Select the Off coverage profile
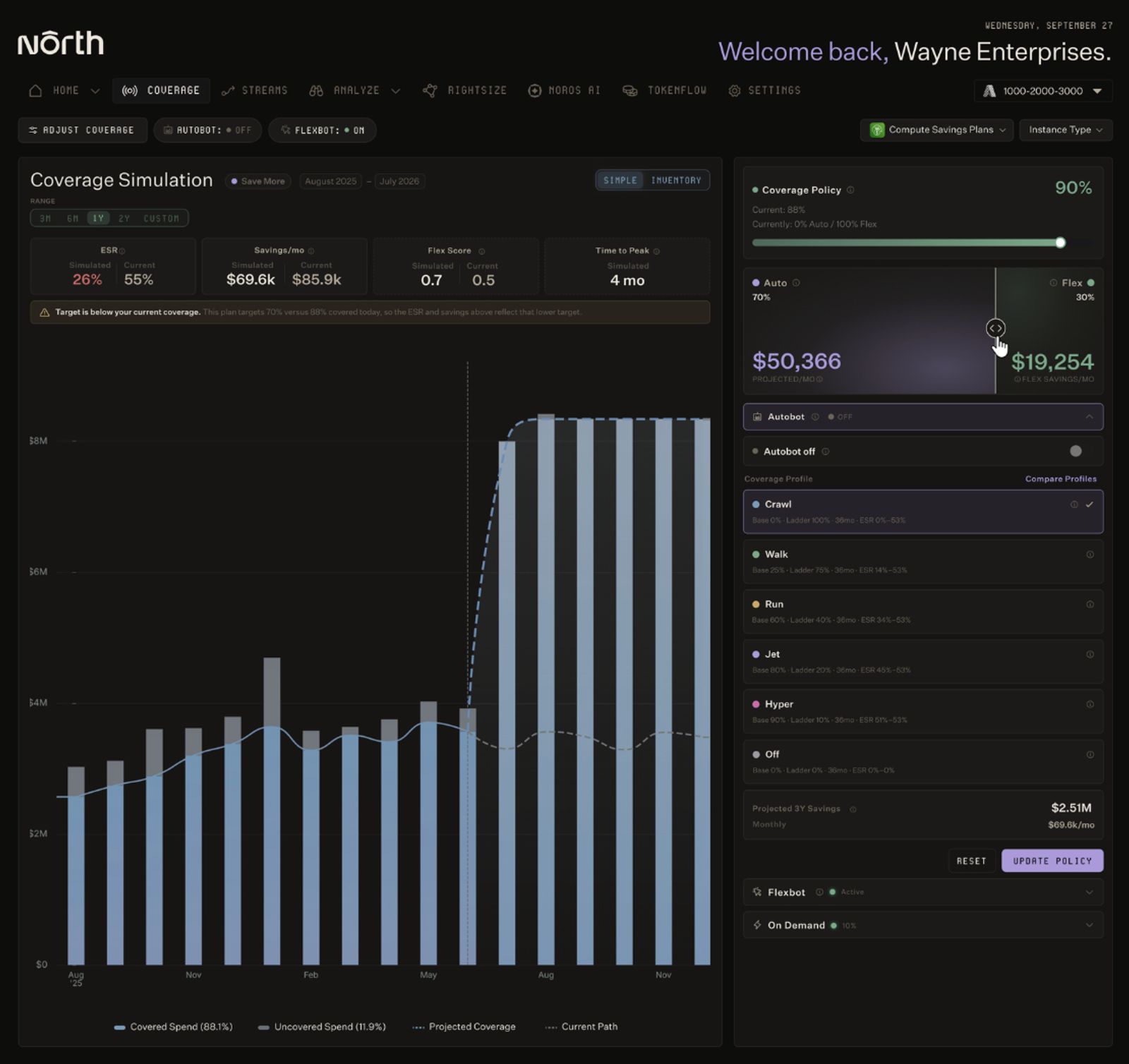Viewport: 1129px width, 1064px height. [x=923, y=762]
